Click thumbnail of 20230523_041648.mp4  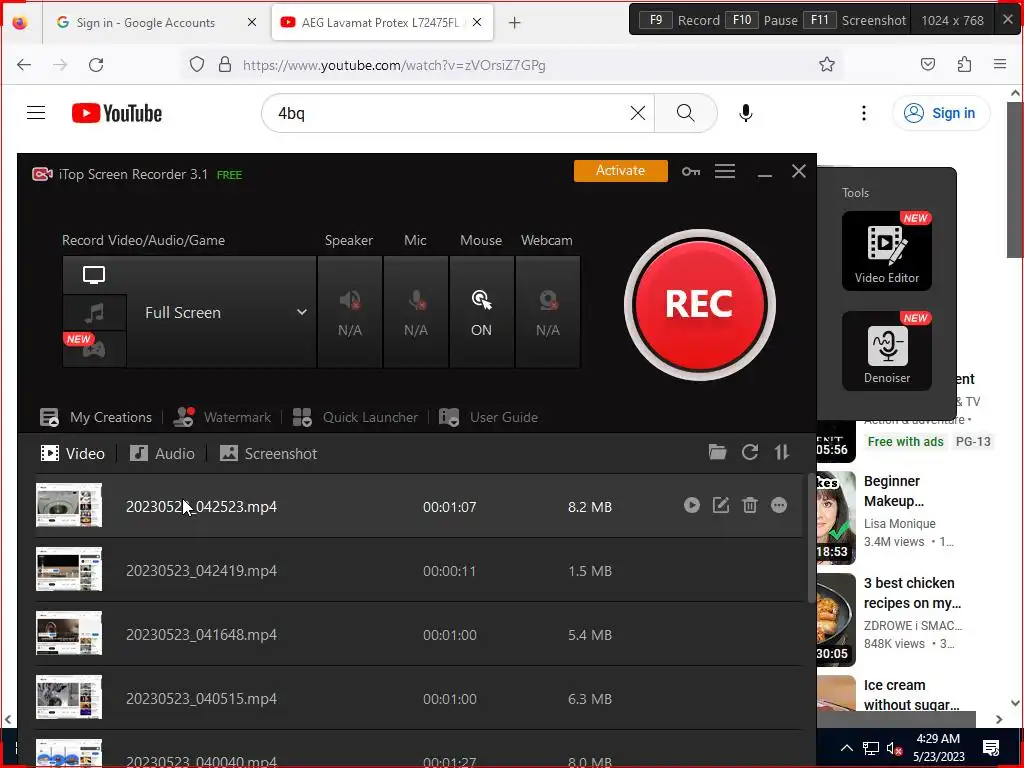[x=69, y=633]
